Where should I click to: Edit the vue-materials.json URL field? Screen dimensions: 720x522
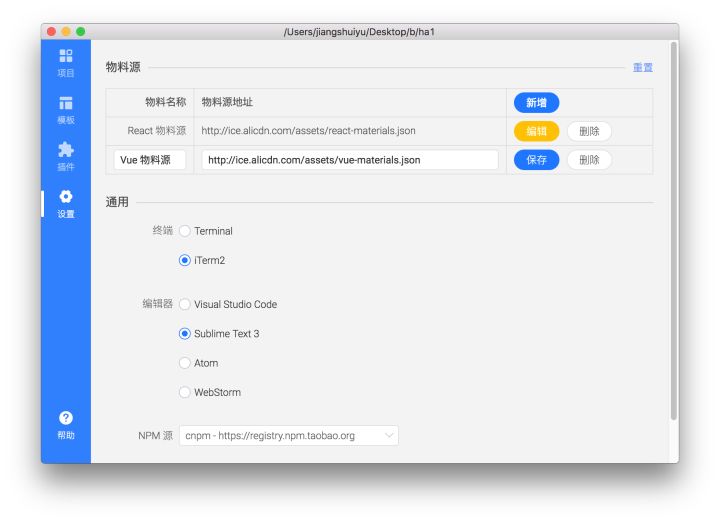(350, 160)
